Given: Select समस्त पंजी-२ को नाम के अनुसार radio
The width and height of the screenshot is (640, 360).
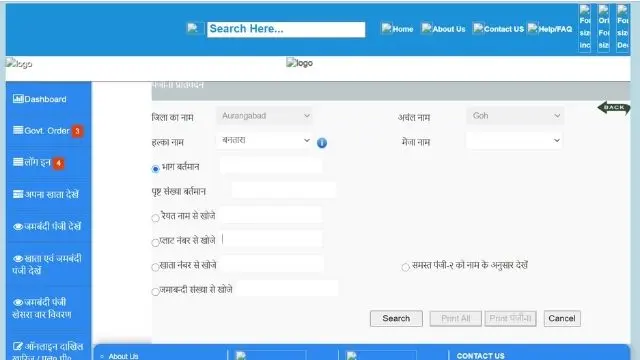Looking at the screenshot, I should [405, 267].
